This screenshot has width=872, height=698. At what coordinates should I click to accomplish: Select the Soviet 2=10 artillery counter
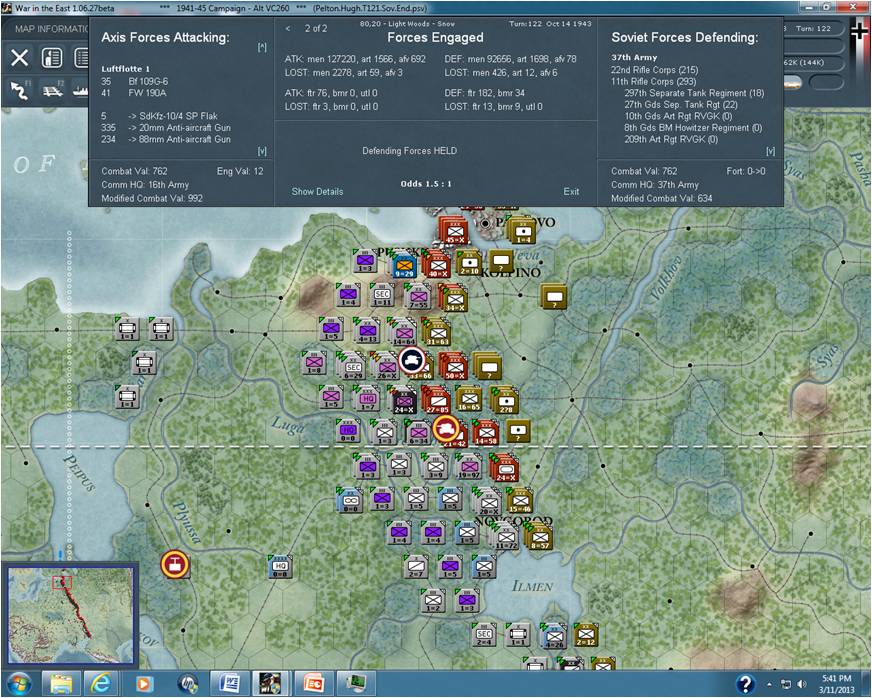coord(469,261)
